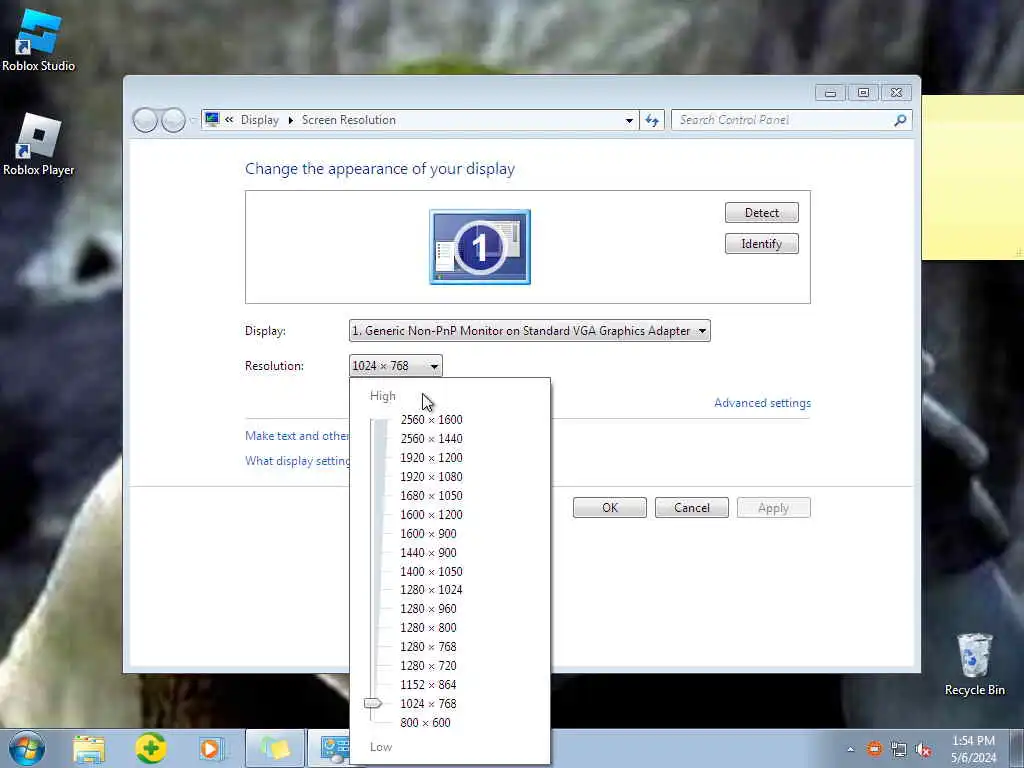
Task: Choose the 1920 × 1080 resolution
Action: pyautogui.click(x=431, y=477)
